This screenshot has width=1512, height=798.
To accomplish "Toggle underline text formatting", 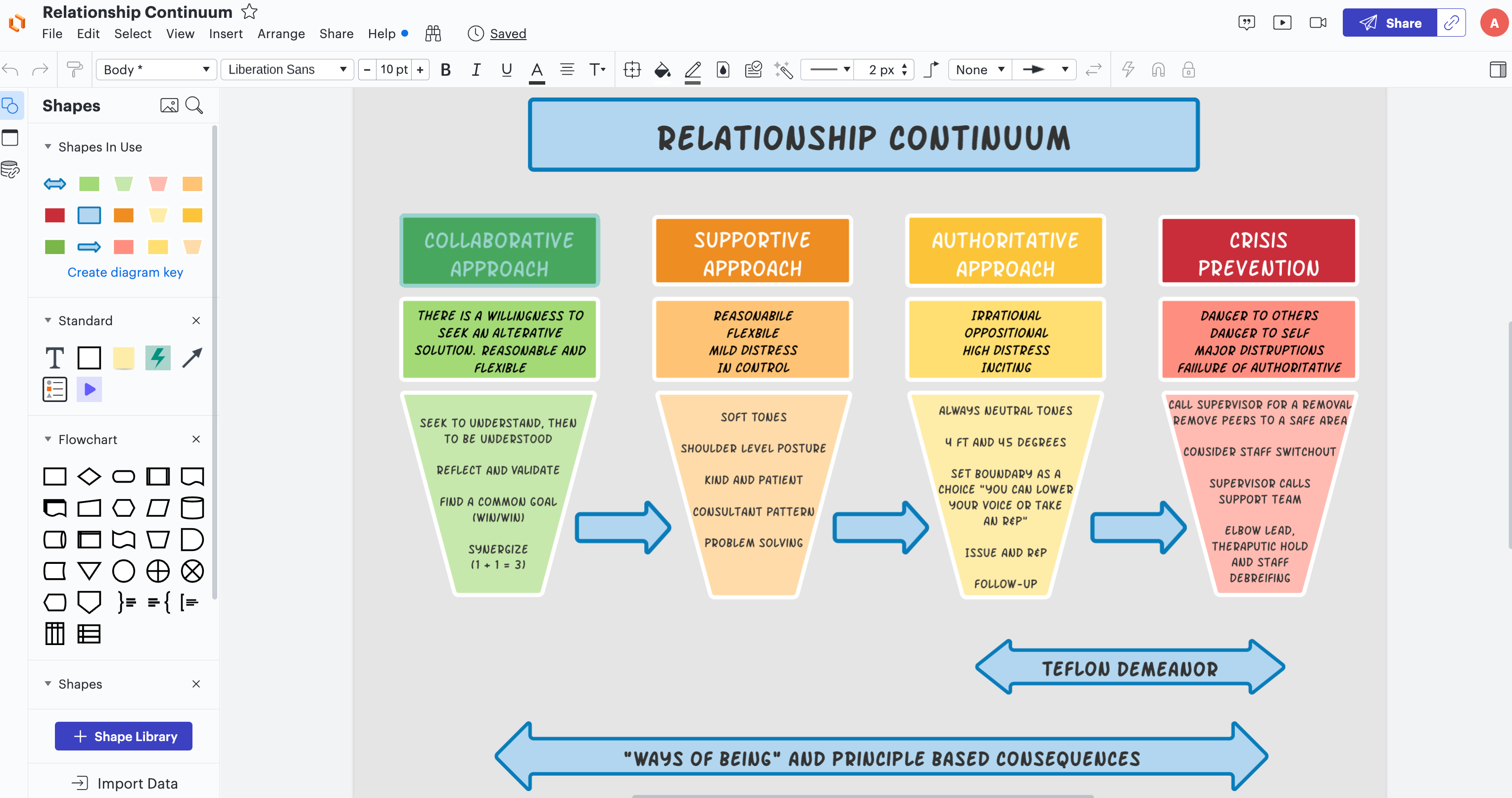I will [x=507, y=70].
